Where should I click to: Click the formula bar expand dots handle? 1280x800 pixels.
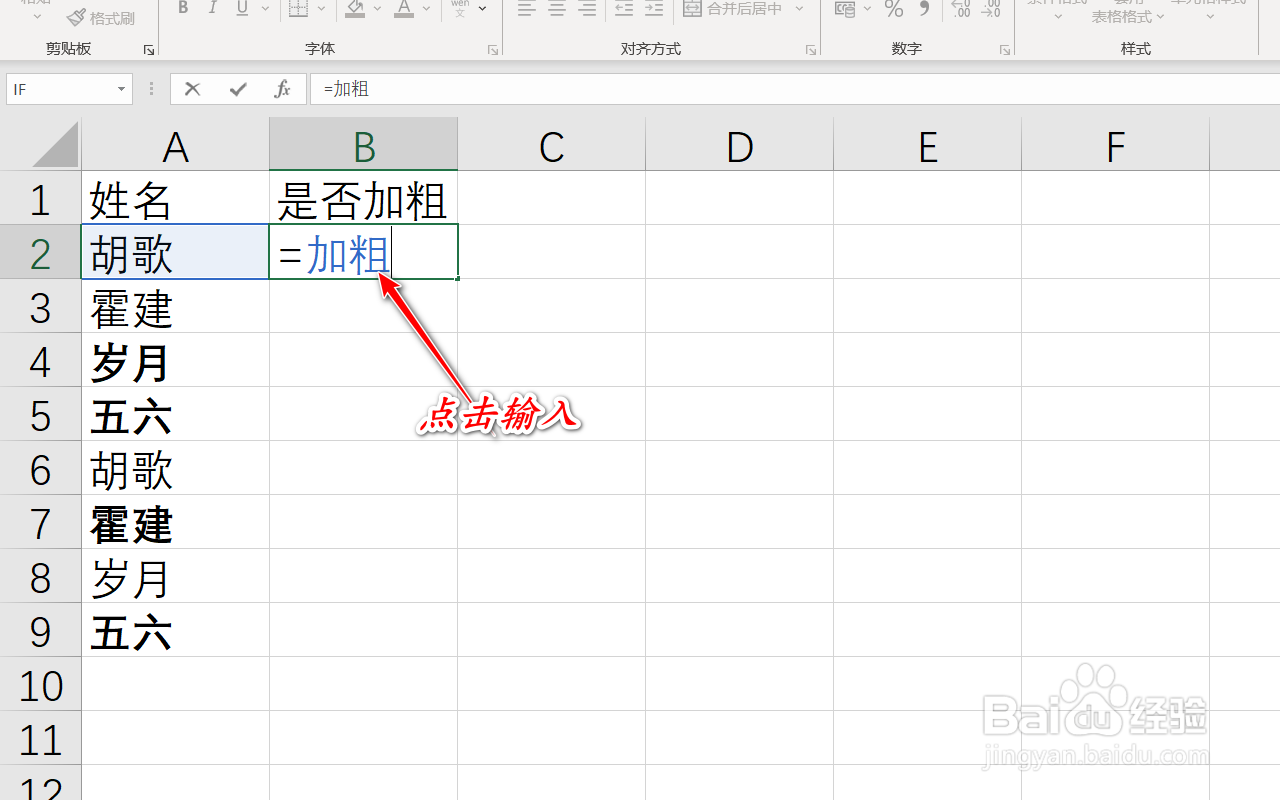[x=151, y=89]
